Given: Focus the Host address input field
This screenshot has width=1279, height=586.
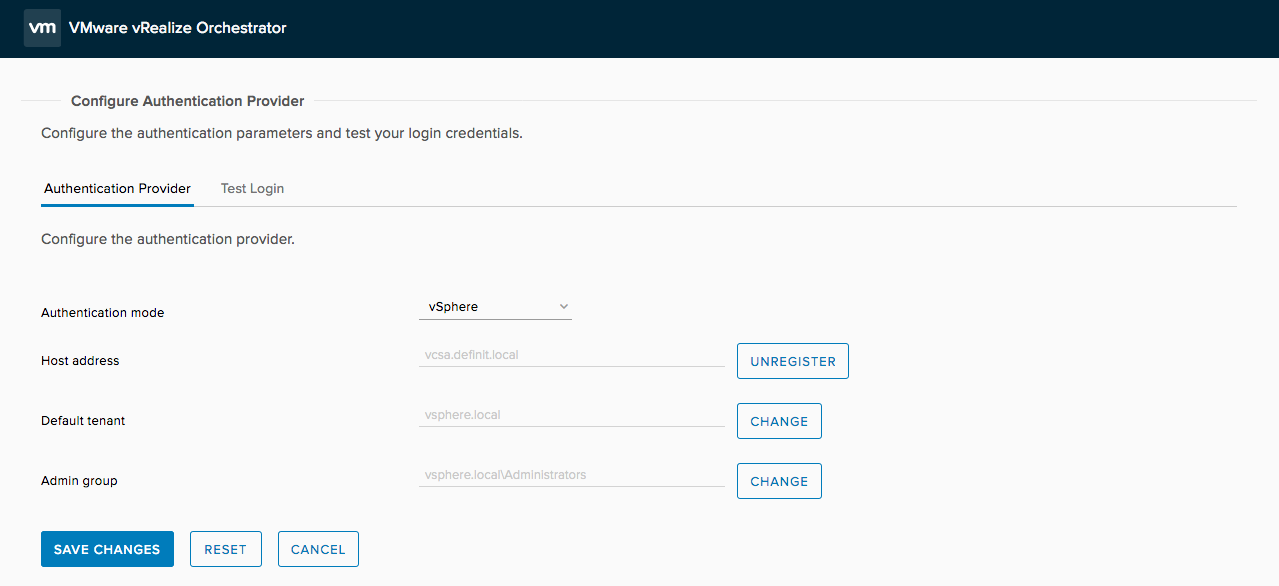Looking at the screenshot, I should click(x=572, y=355).
